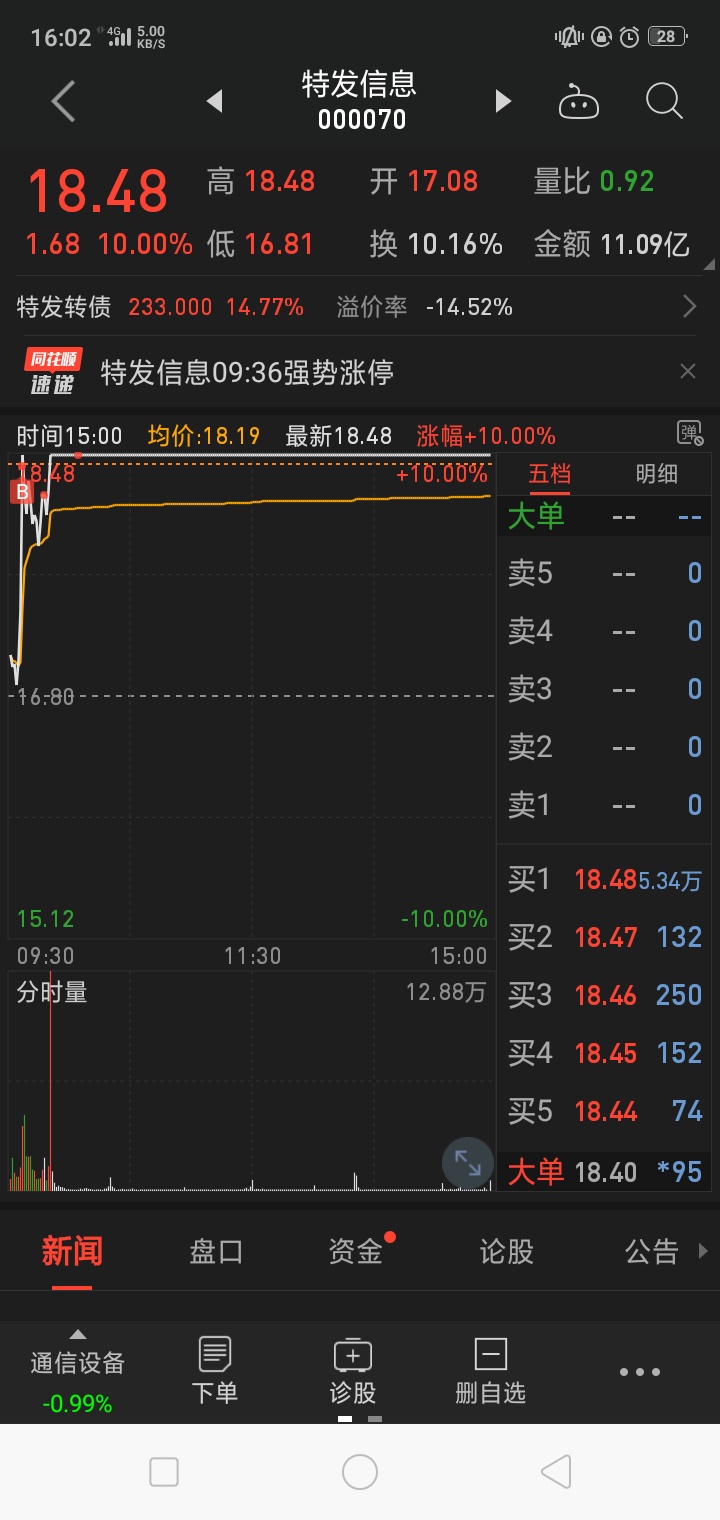Open the 公告 tab
720x1520 pixels.
coord(651,1251)
